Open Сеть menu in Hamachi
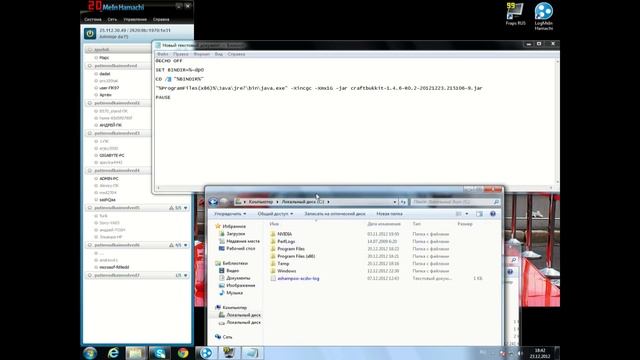Viewport: 640px width, 360px height. pos(112,19)
